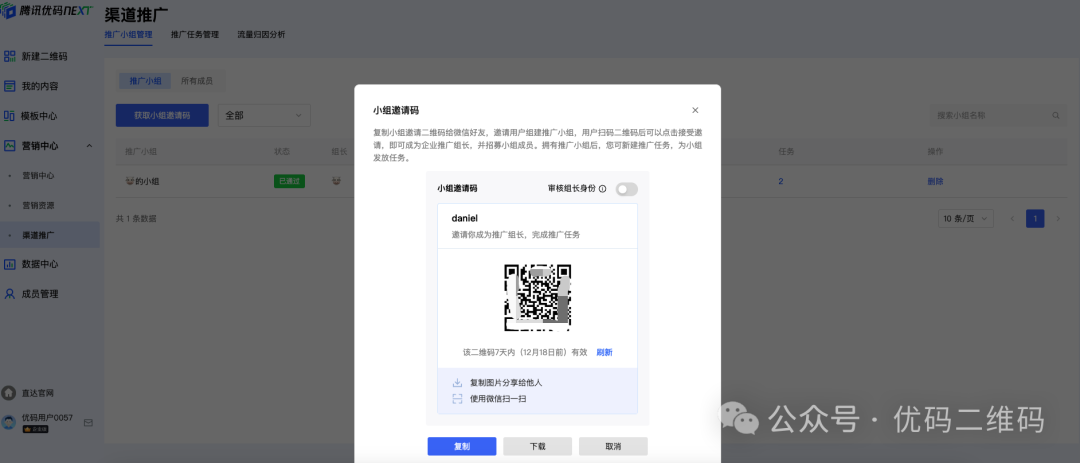1080x463 pixels.
Task: Select the 所有成员 sub-tab
Action: click(x=197, y=81)
